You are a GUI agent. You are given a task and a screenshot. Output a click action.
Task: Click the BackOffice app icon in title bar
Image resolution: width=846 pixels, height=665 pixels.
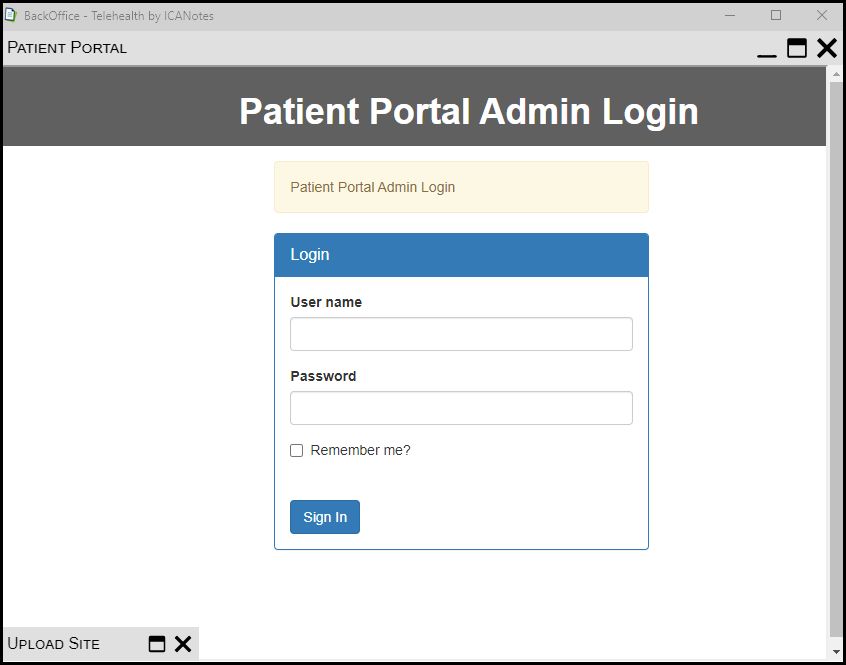click(12, 15)
